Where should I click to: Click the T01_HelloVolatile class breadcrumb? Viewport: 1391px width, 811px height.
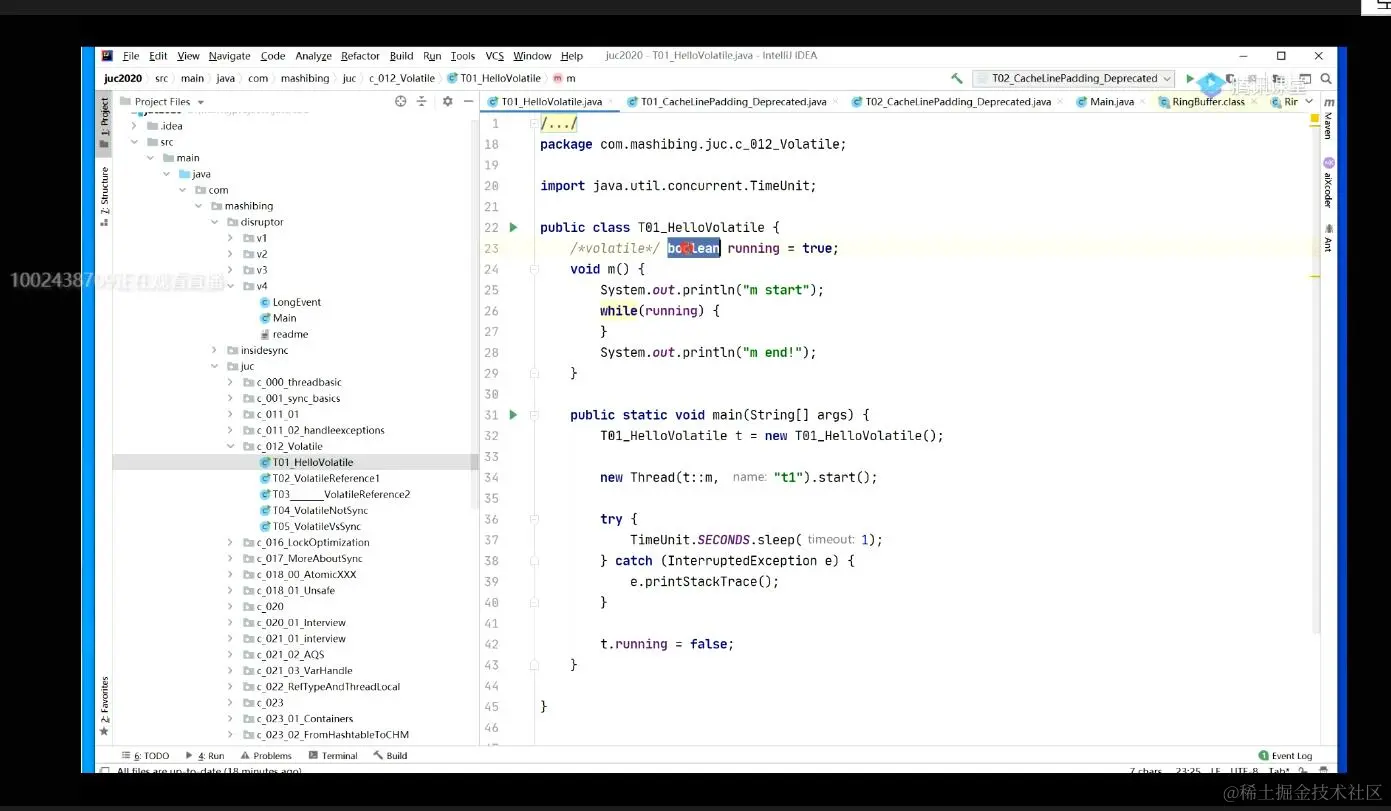495,78
